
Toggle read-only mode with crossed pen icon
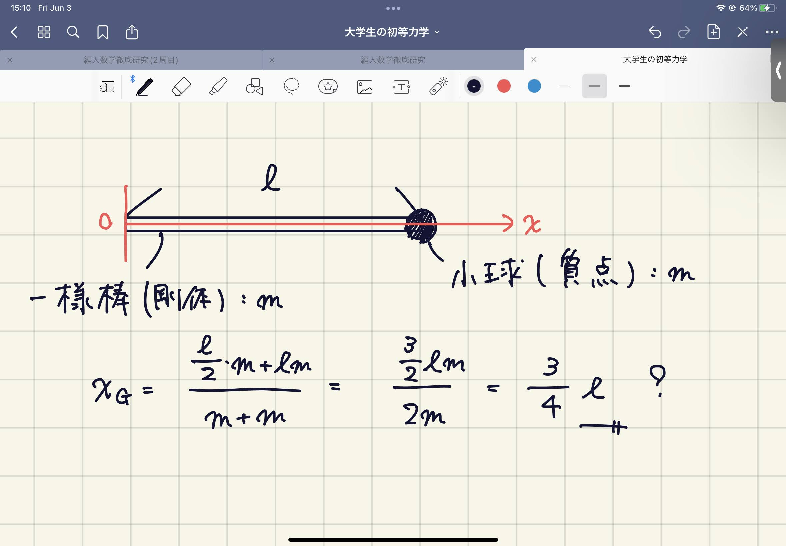click(x=743, y=32)
